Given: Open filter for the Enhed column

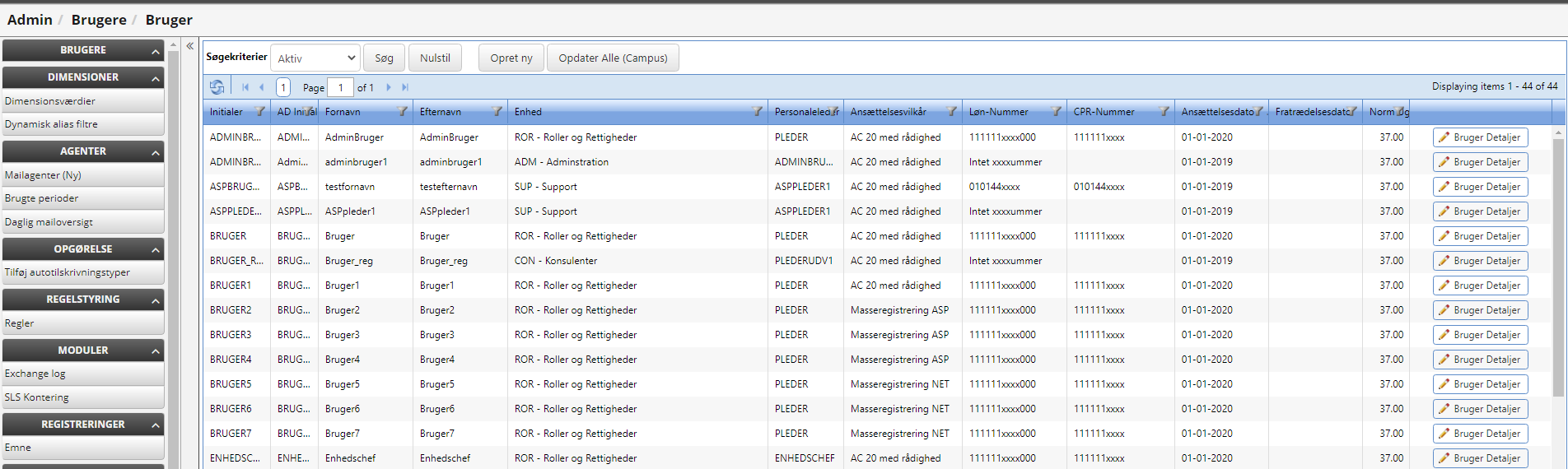Looking at the screenshot, I should [x=758, y=112].
